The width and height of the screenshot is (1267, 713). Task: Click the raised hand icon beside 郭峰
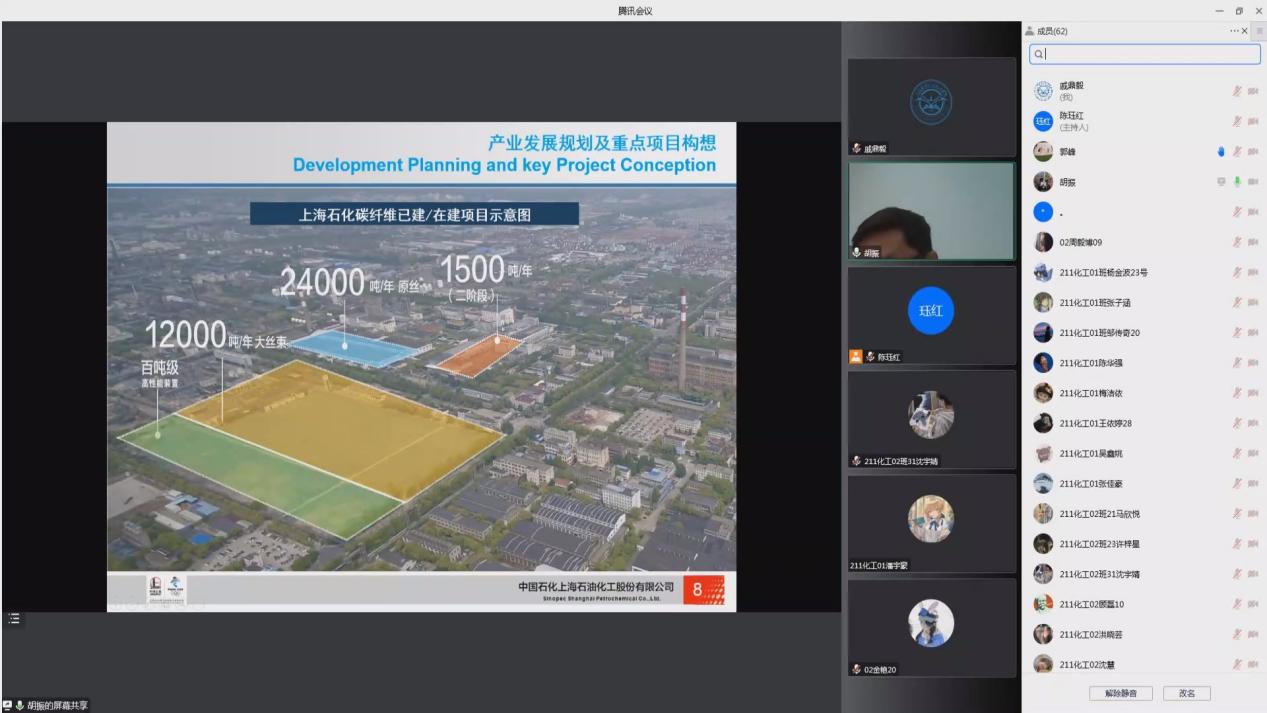pyautogui.click(x=1221, y=152)
